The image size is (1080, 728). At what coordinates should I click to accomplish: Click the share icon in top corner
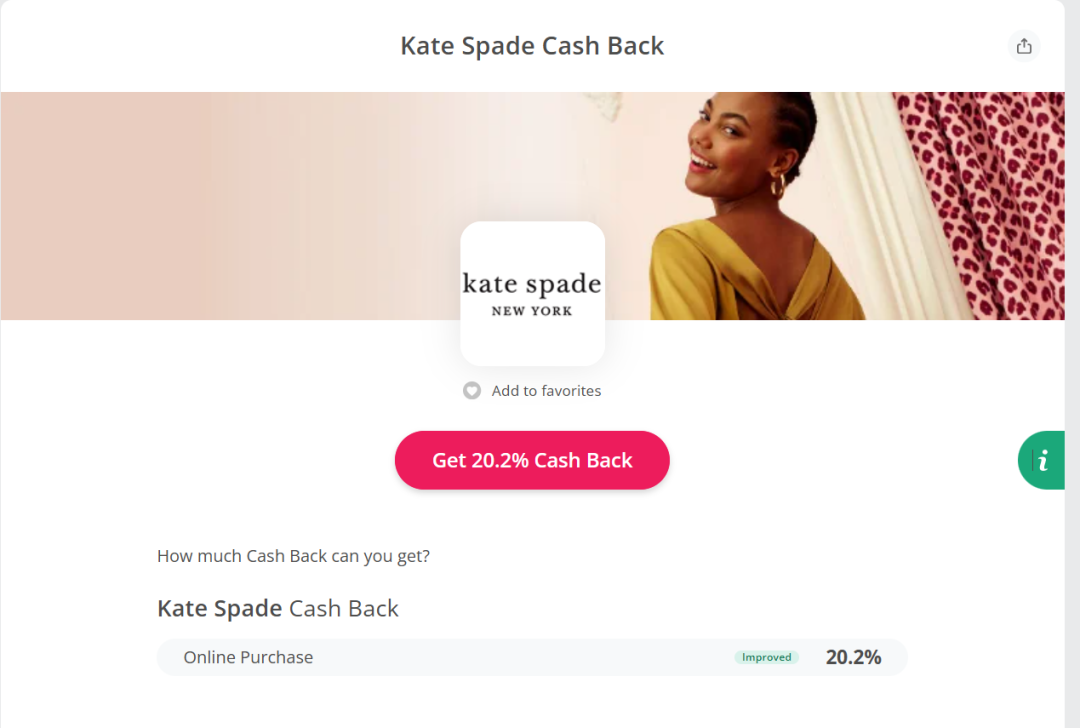(x=1023, y=46)
